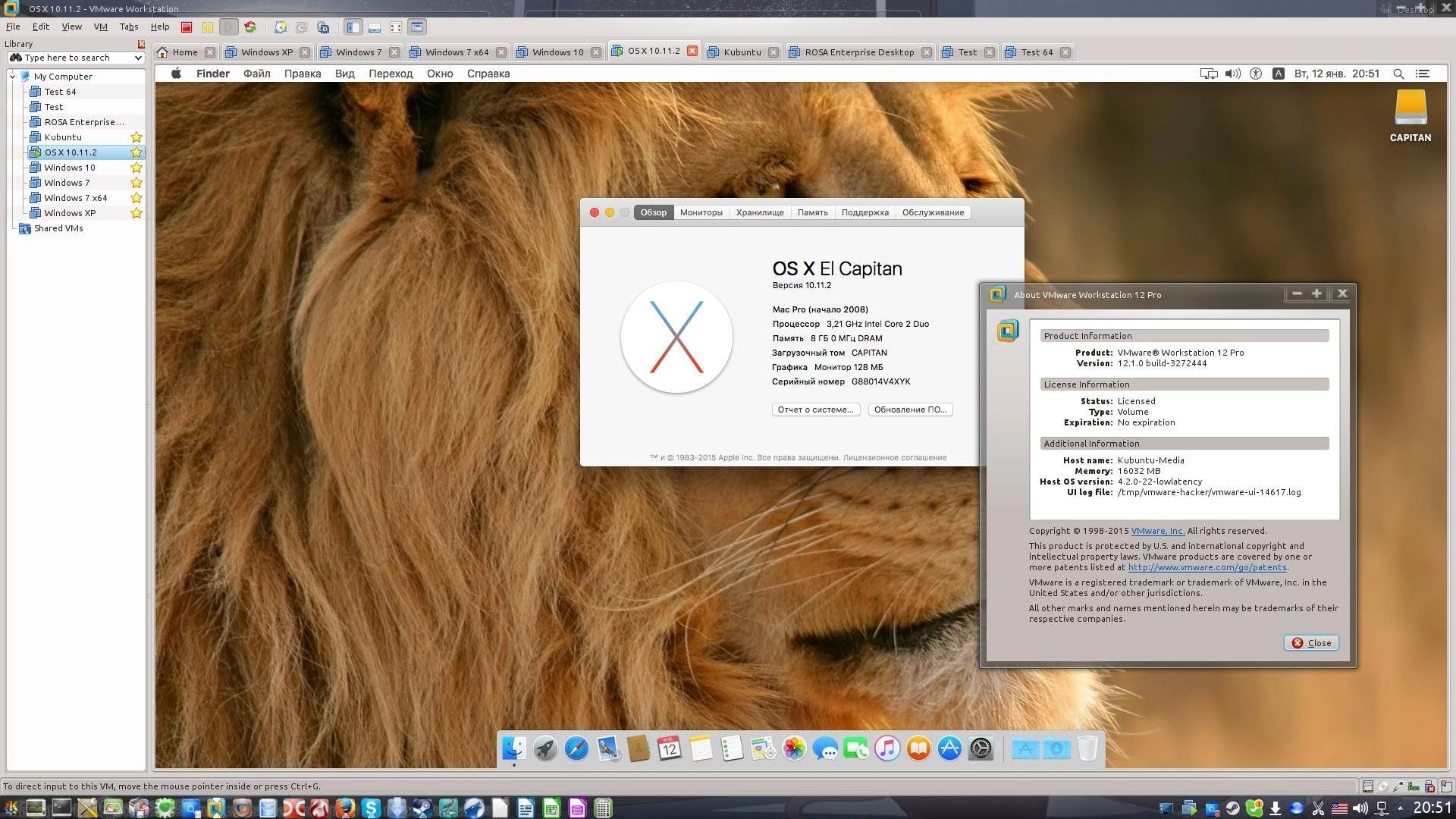Collapse the My Computer tree node

[x=13, y=77]
